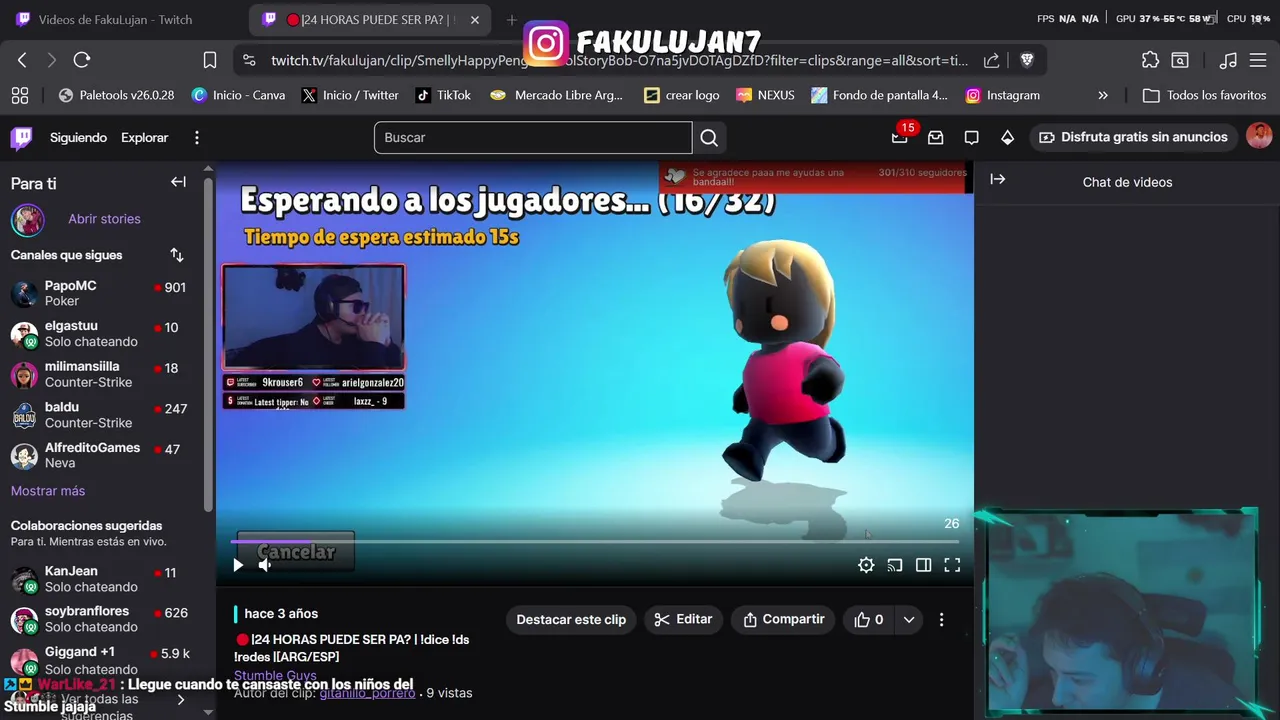
Task: Enter fullscreen on the clip player
Action: point(952,565)
